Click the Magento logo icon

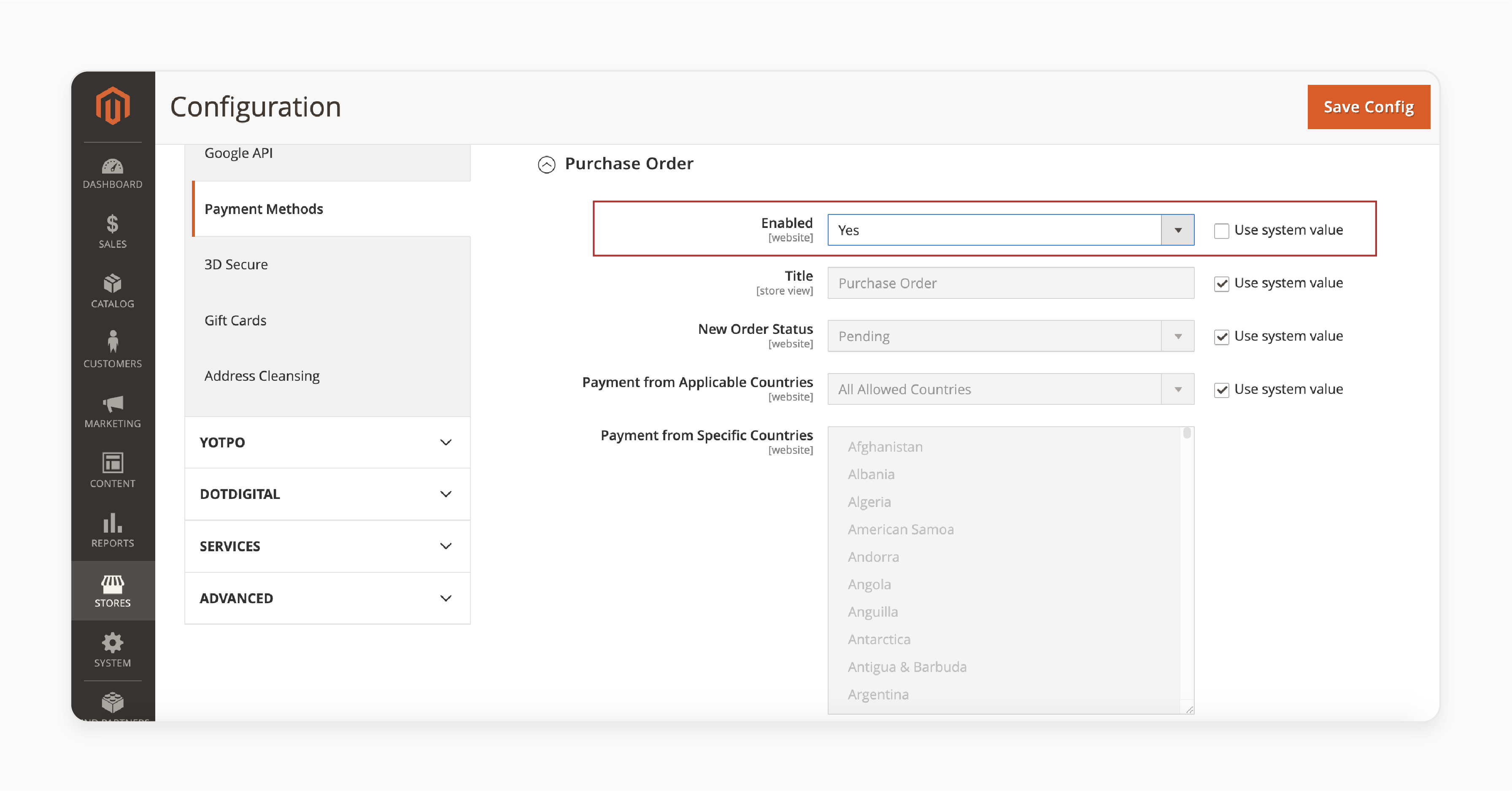click(113, 106)
